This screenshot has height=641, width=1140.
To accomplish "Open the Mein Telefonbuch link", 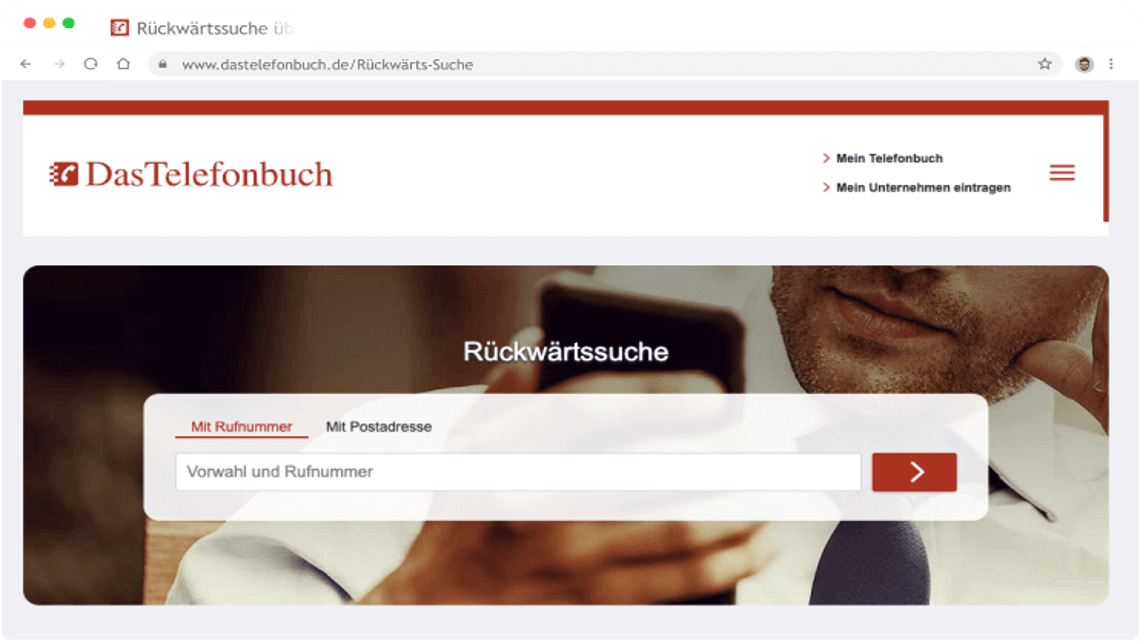I will point(889,158).
